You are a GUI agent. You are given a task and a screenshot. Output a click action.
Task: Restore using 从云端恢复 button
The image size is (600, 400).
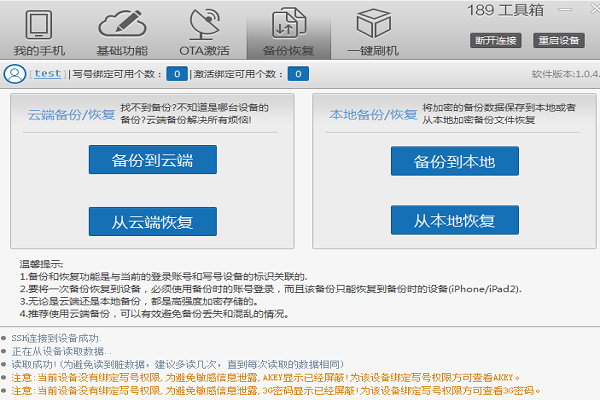pos(153,221)
